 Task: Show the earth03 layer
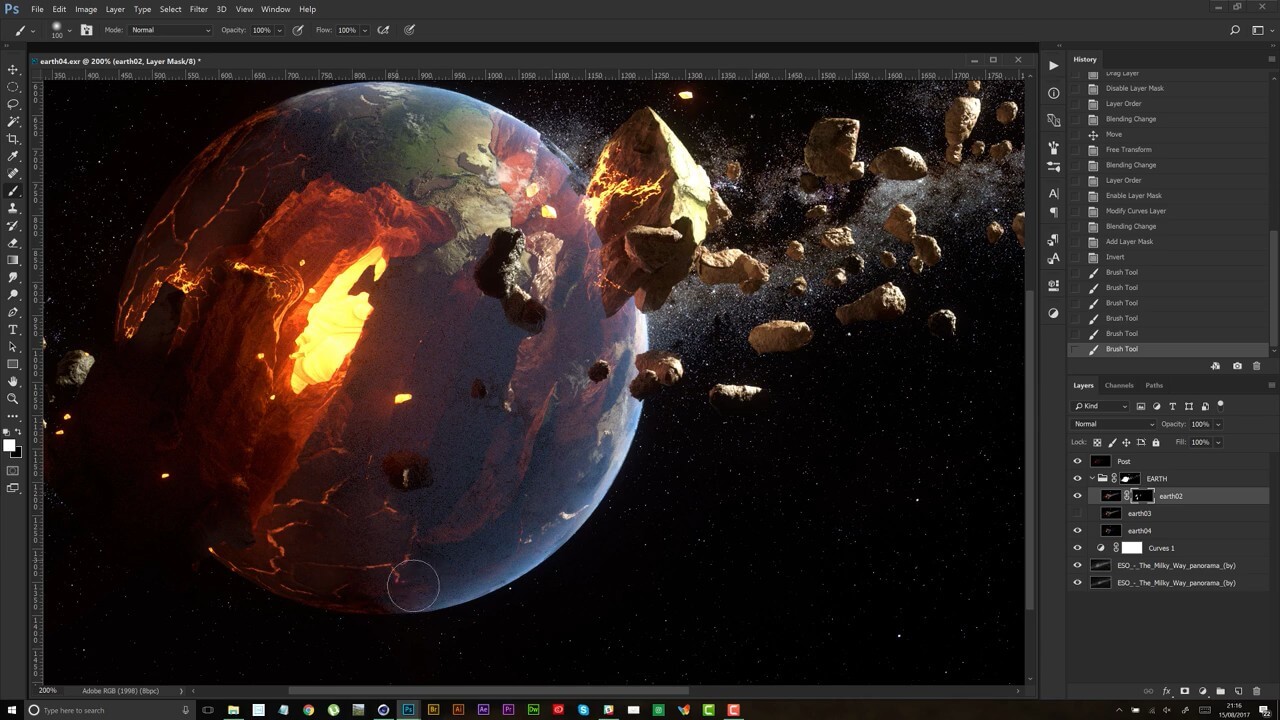click(1077, 513)
